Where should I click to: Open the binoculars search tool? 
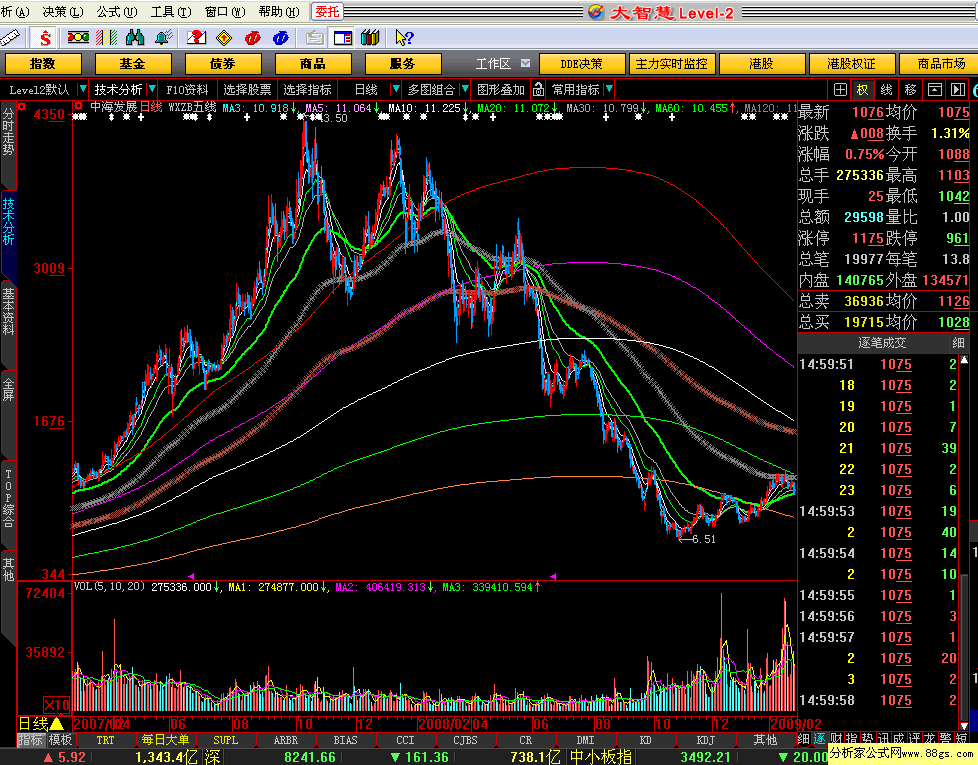135,38
